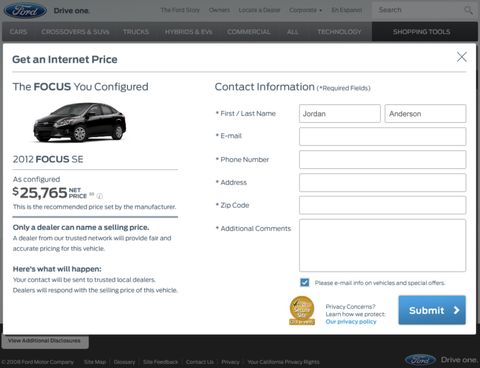Click the 'Privacy Concerns?' text

[350, 306]
